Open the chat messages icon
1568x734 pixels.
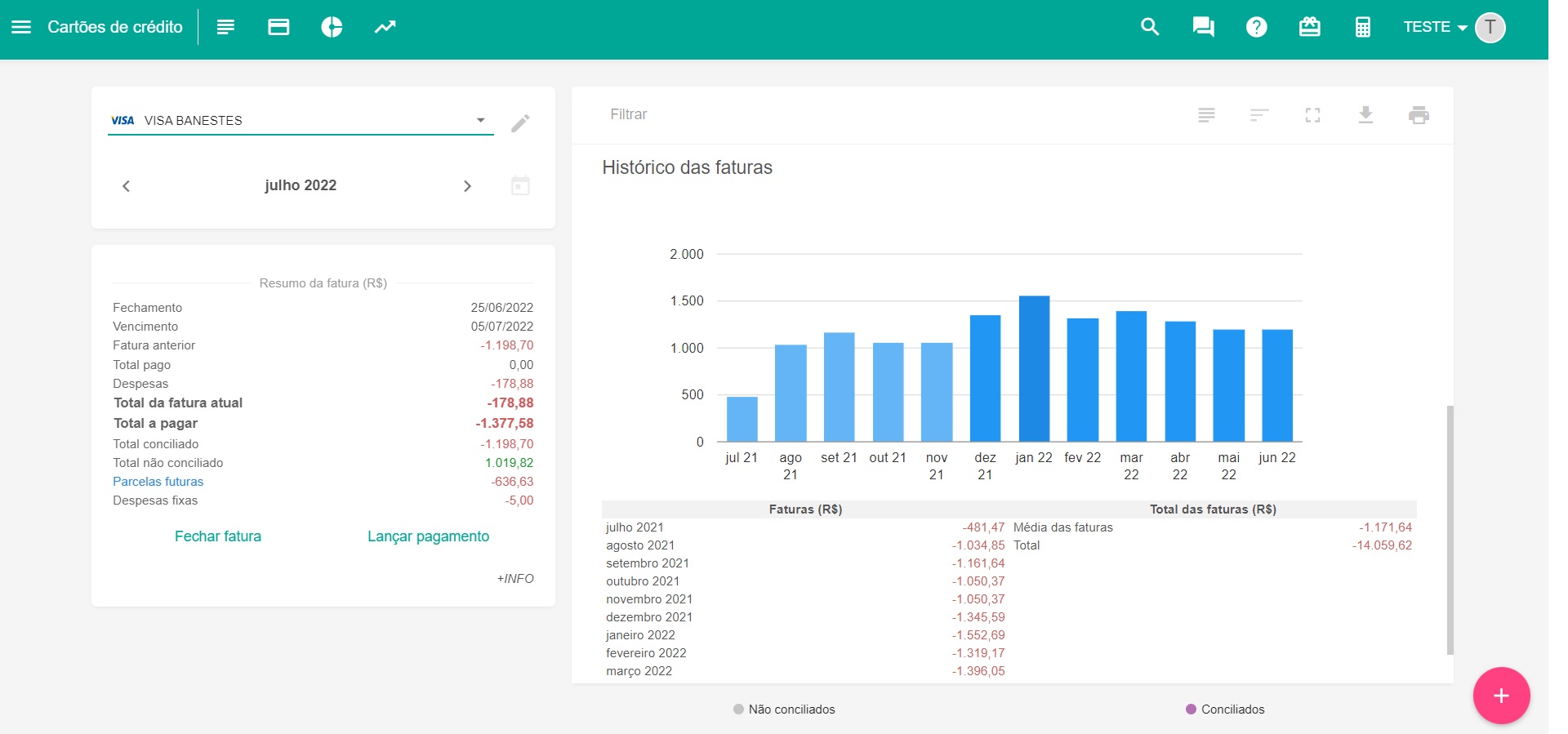1203,27
